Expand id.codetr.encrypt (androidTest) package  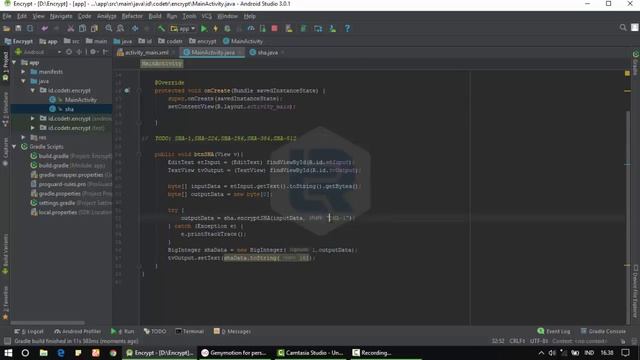pyautogui.click(x=33, y=118)
